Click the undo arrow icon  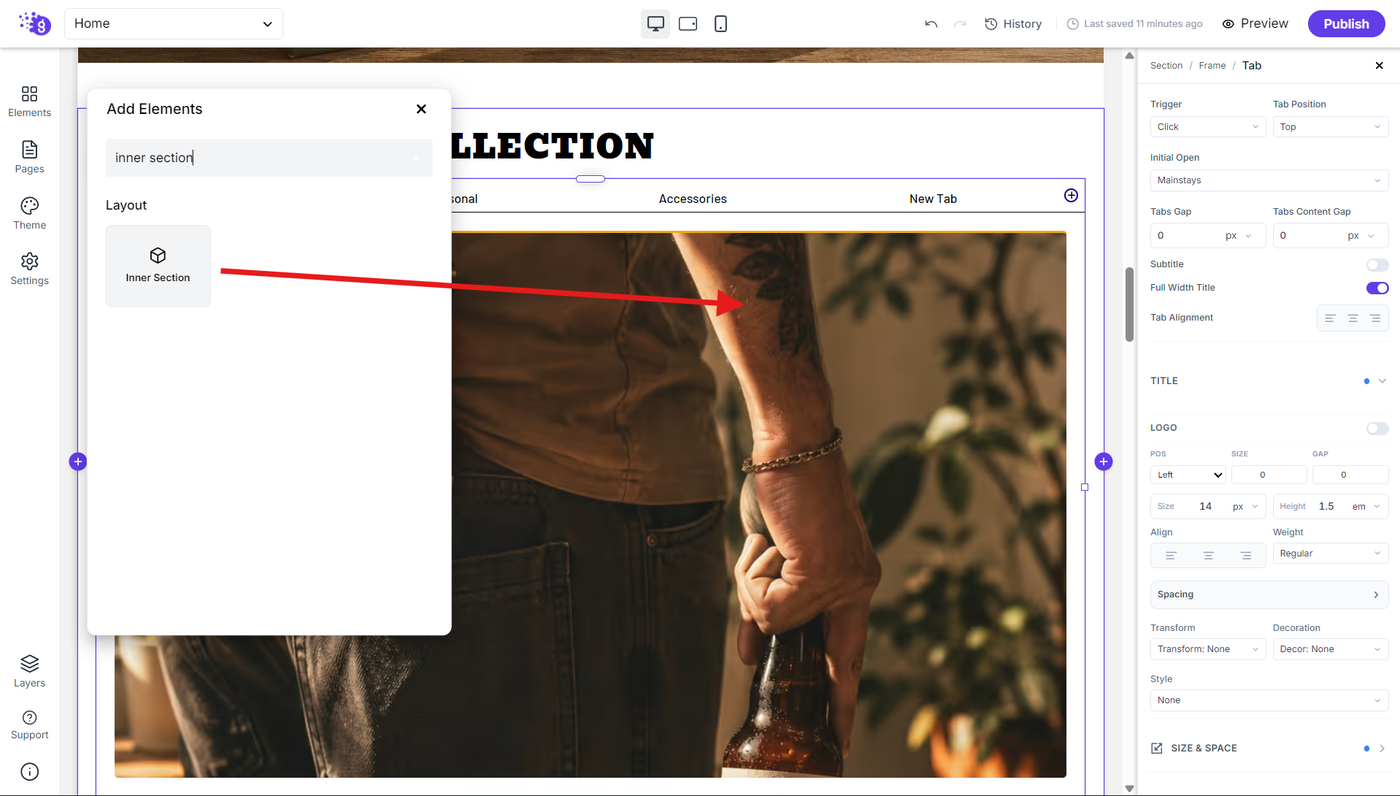point(931,24)
